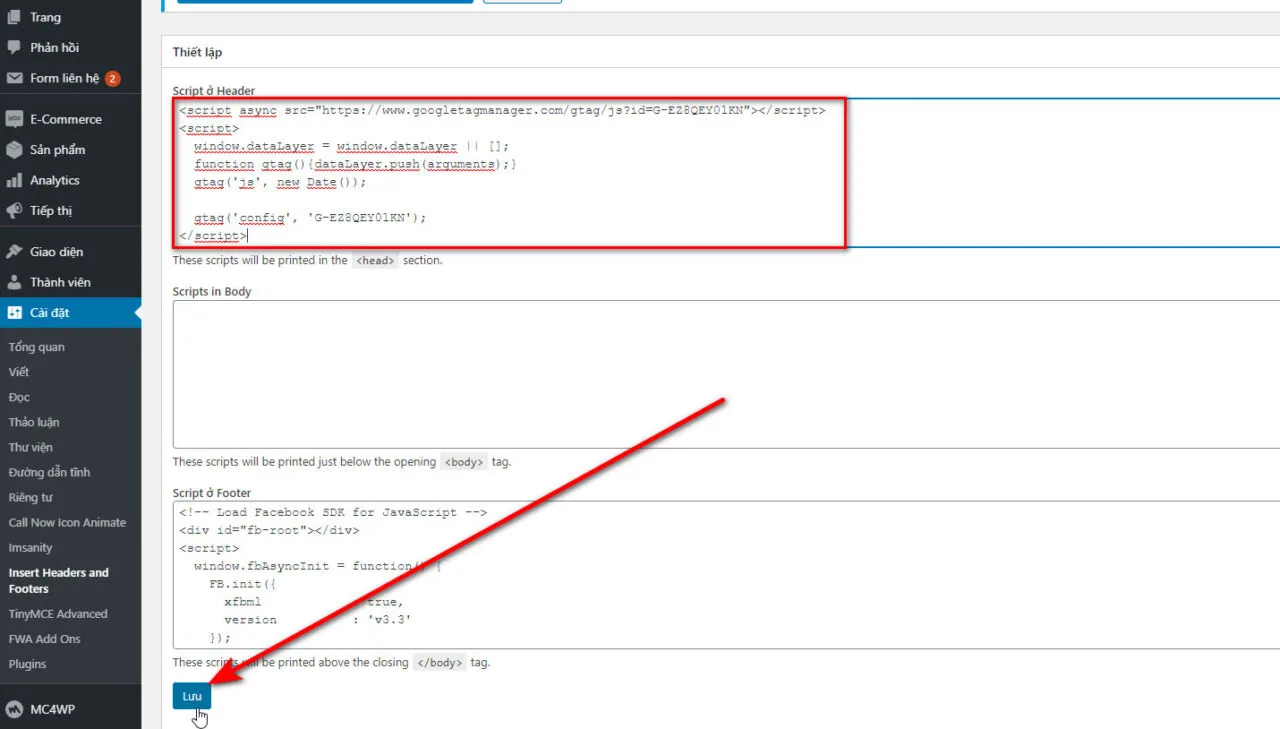Go to Thư viện settings page
1280x729 pixels.
31,447
